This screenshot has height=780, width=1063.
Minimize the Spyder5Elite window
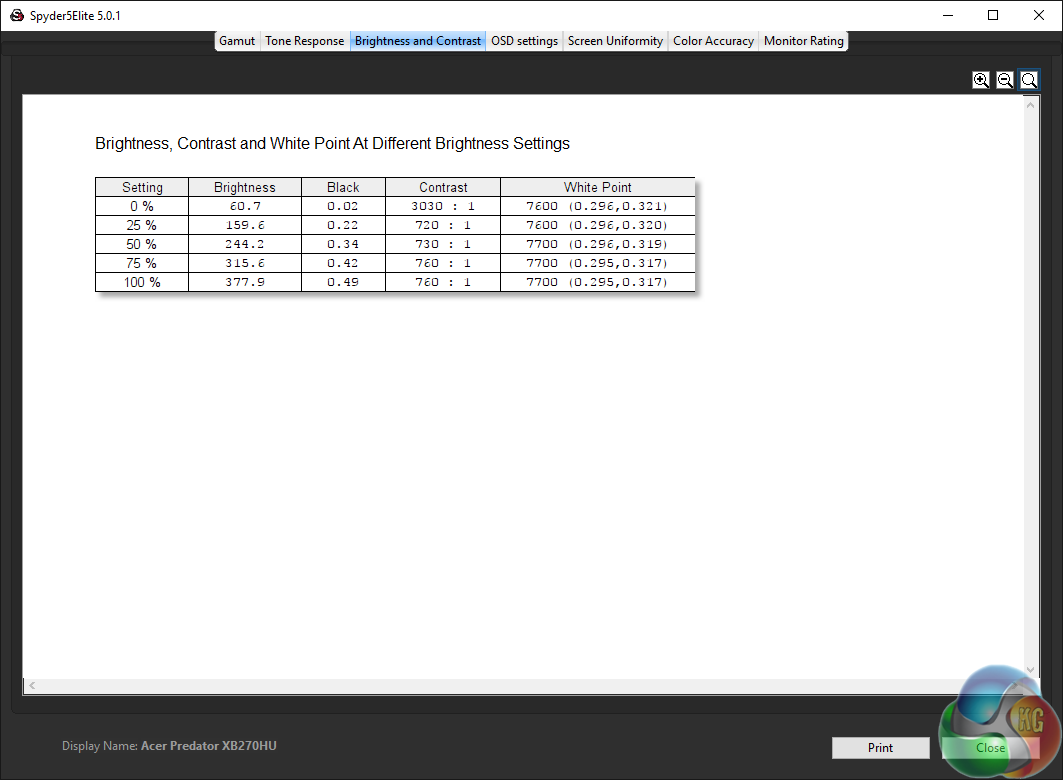(948, 15)
